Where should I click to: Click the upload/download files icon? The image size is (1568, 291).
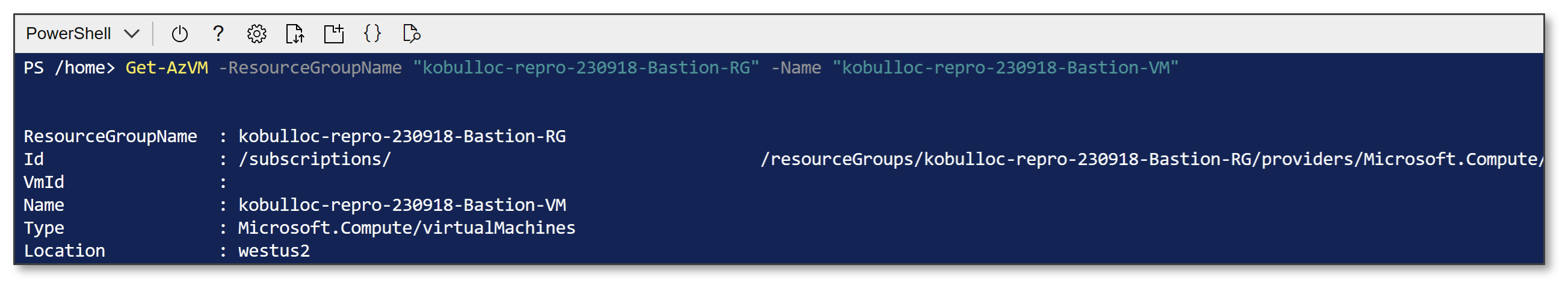(295, 34)
